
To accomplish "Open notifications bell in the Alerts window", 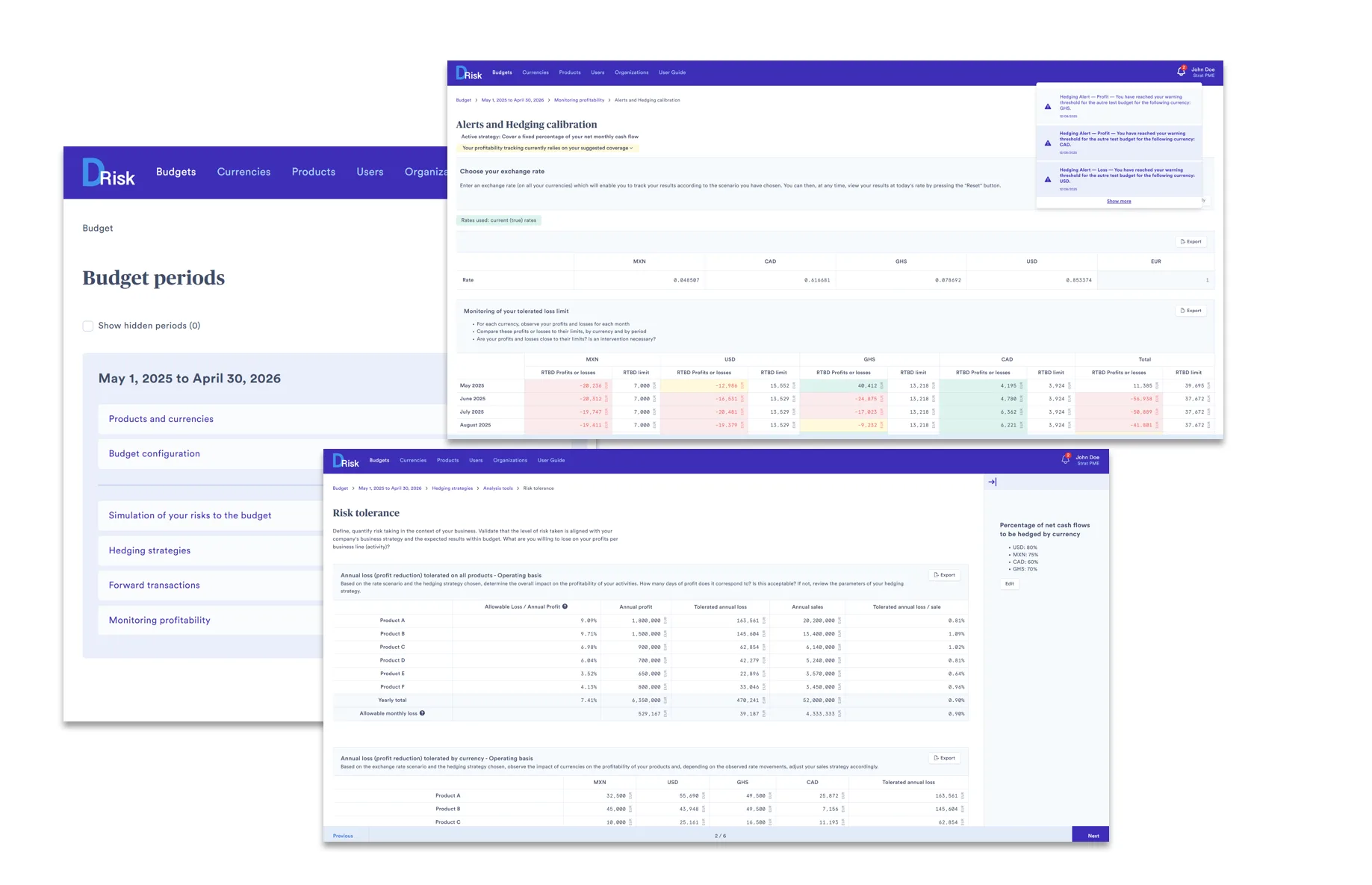I will [1181, 72].
